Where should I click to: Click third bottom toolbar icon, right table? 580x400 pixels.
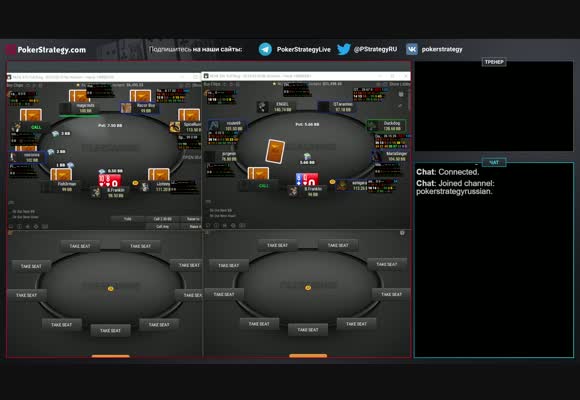[x=225, y=225]
